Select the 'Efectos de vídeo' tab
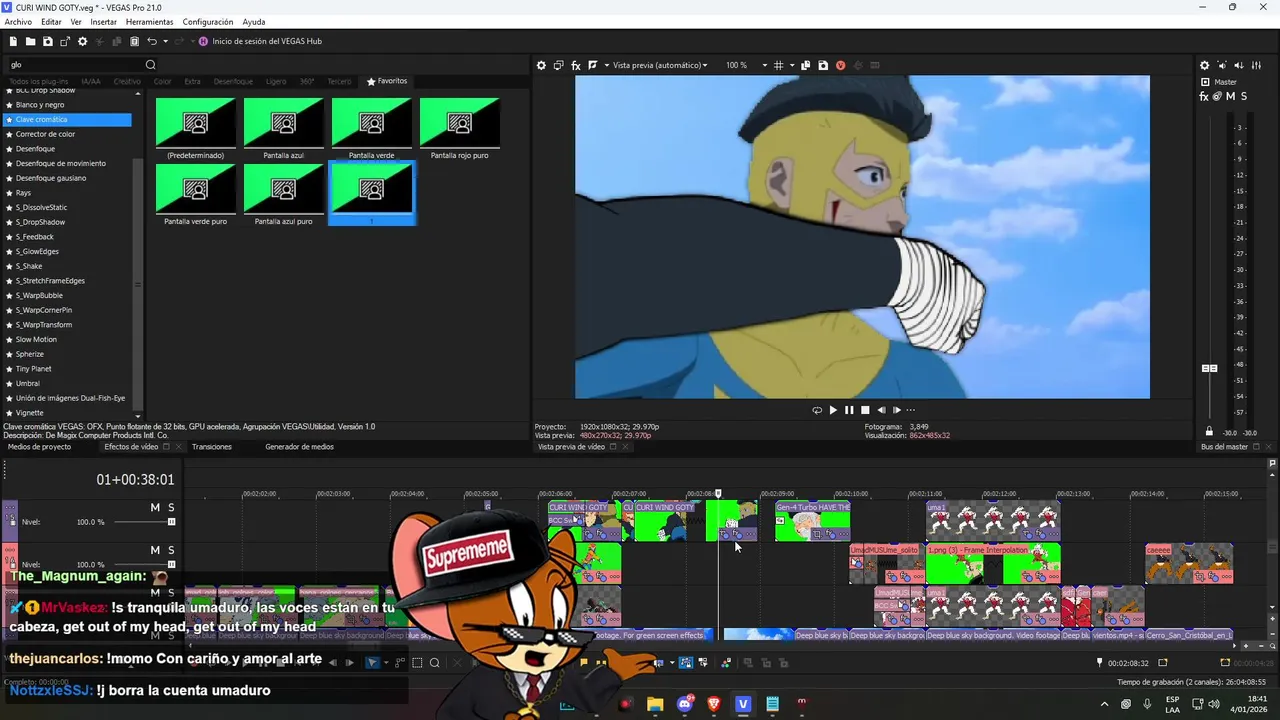This screenshot has height=720, width=1280. 131,447
